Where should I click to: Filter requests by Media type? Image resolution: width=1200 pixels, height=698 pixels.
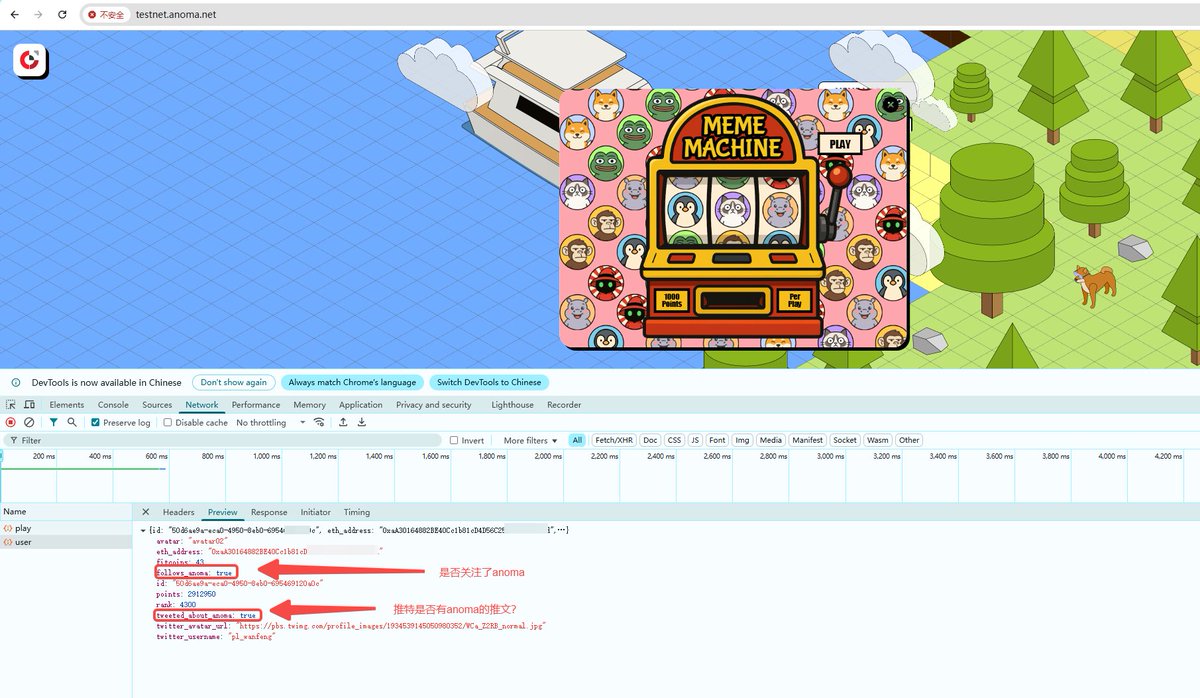coord(771,440)
